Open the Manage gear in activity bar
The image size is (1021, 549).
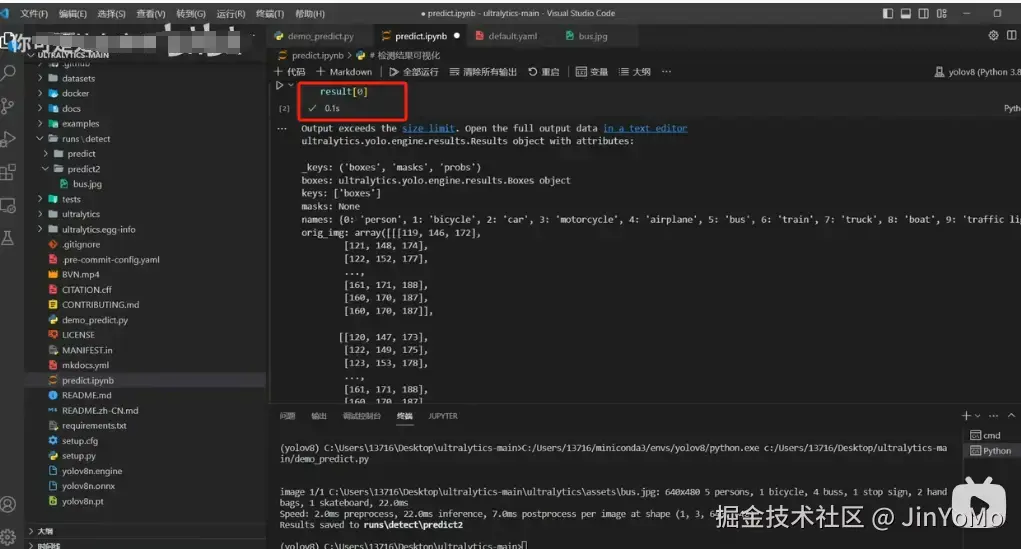click(x=8, y=537)
